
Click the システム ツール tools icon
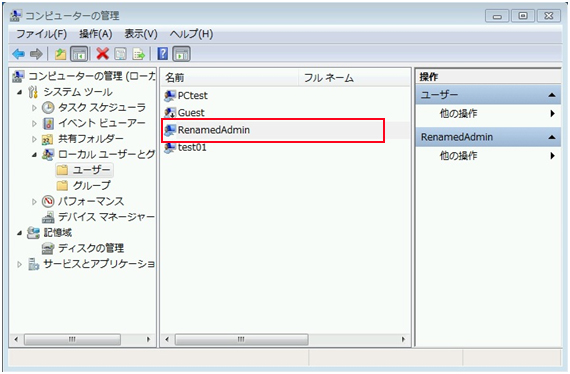pyautogui.click(x=33, y=92)
